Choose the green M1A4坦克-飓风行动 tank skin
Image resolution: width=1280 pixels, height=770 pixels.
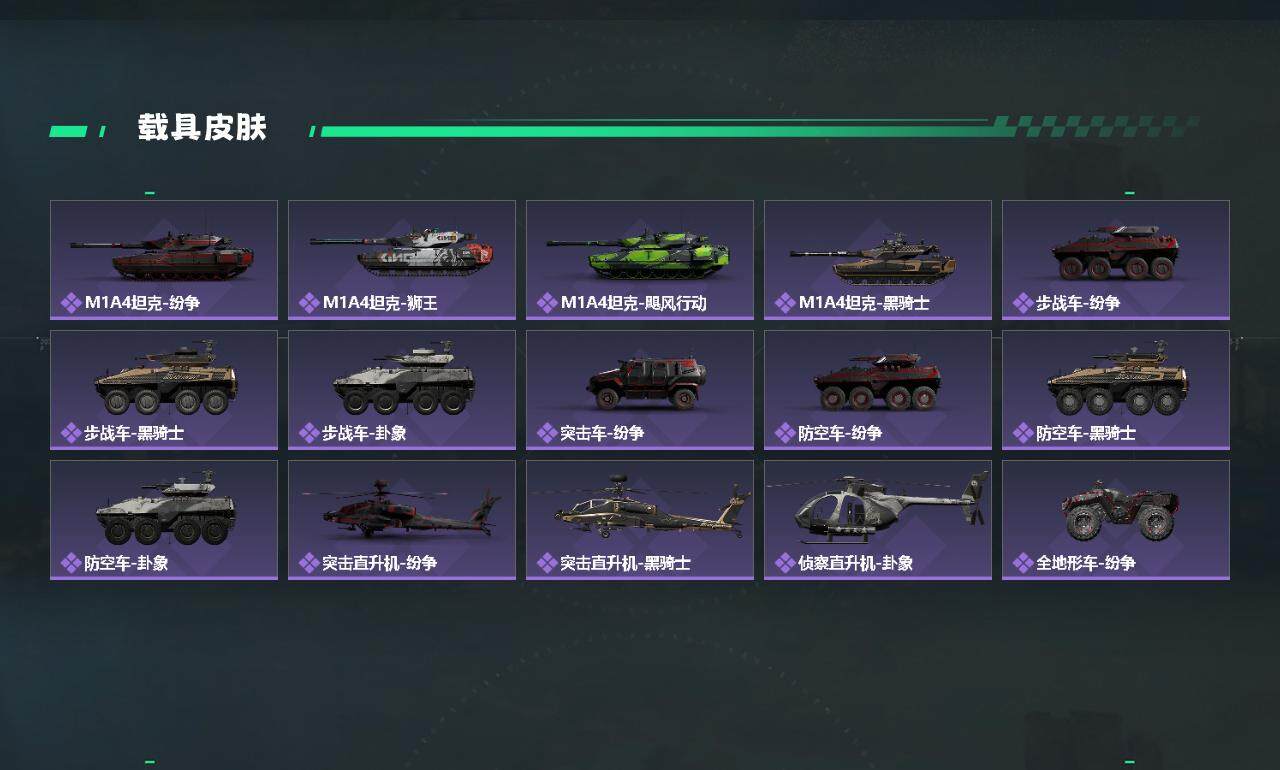[640, 260]
